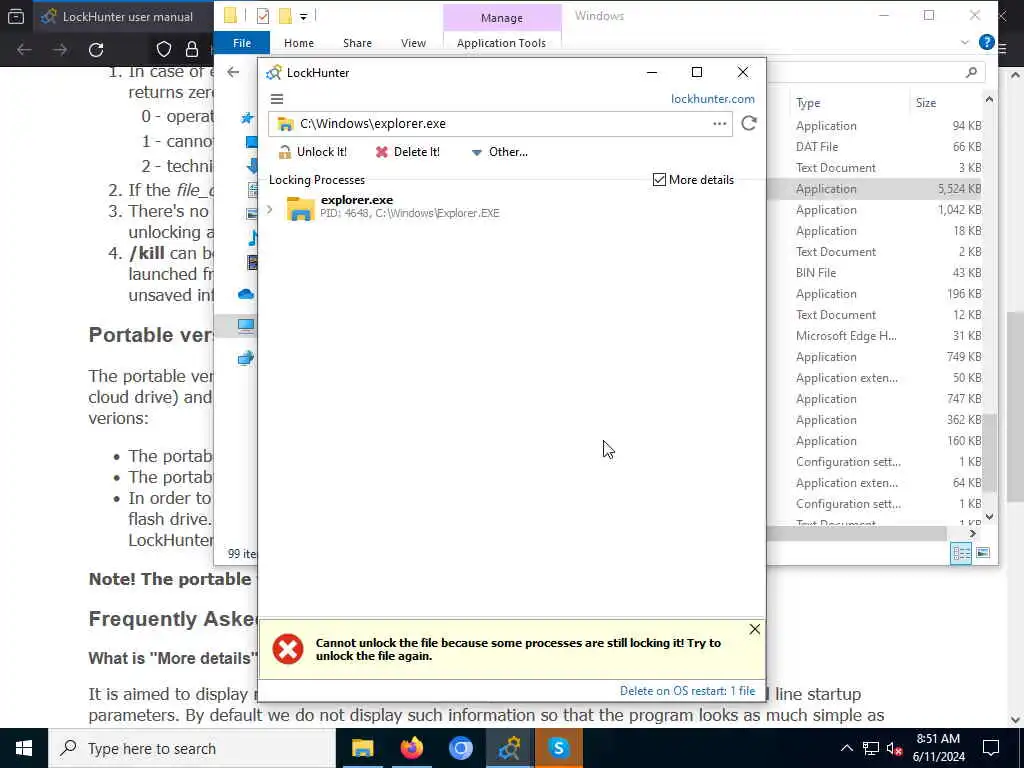Collapse the Explorer ribbon with the chevron
Viewport: 1024px width, 768px height.
click(965, 42)
